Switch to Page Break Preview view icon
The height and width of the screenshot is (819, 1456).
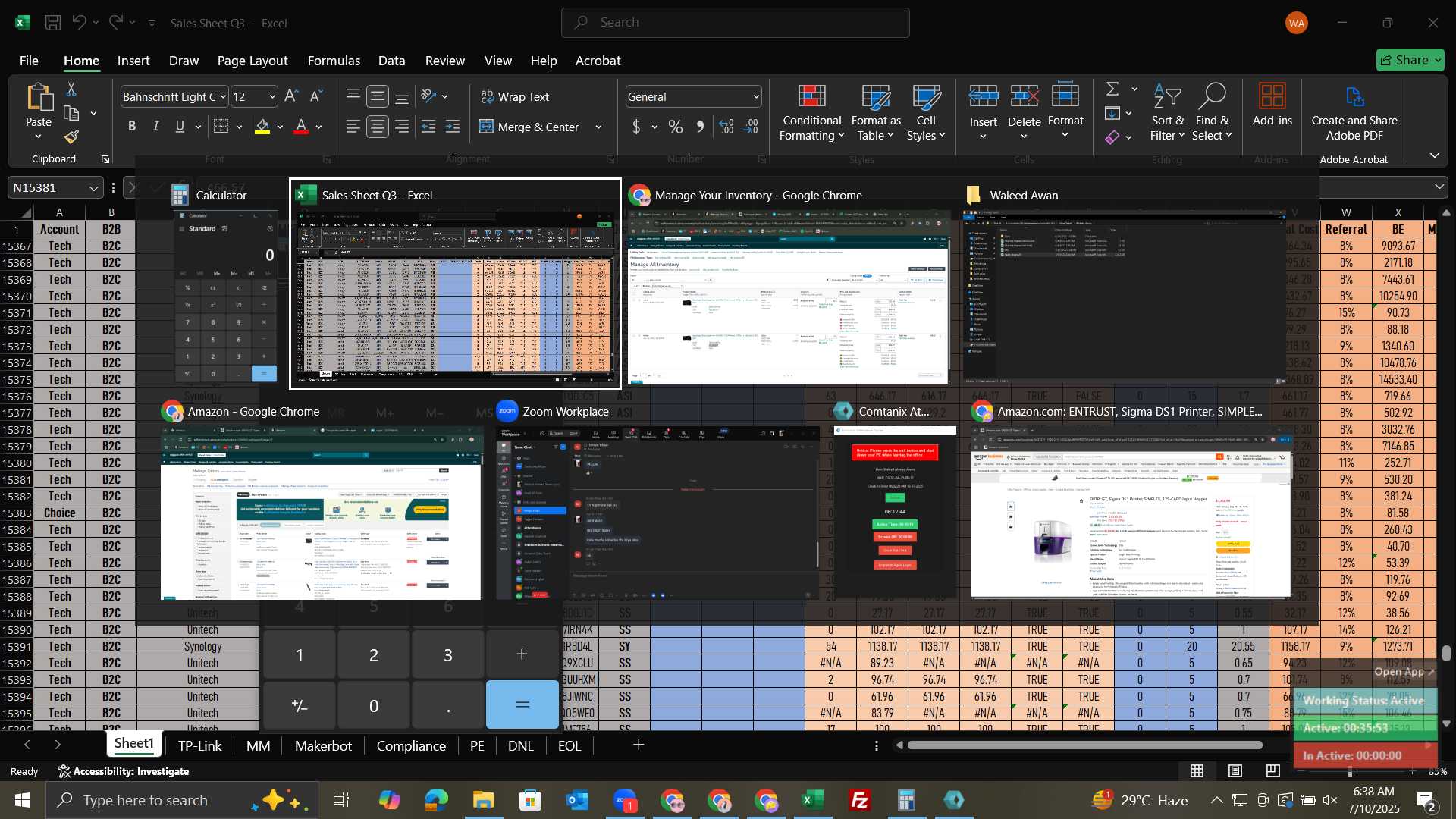pyautogui.click(x=1273, y=771)
